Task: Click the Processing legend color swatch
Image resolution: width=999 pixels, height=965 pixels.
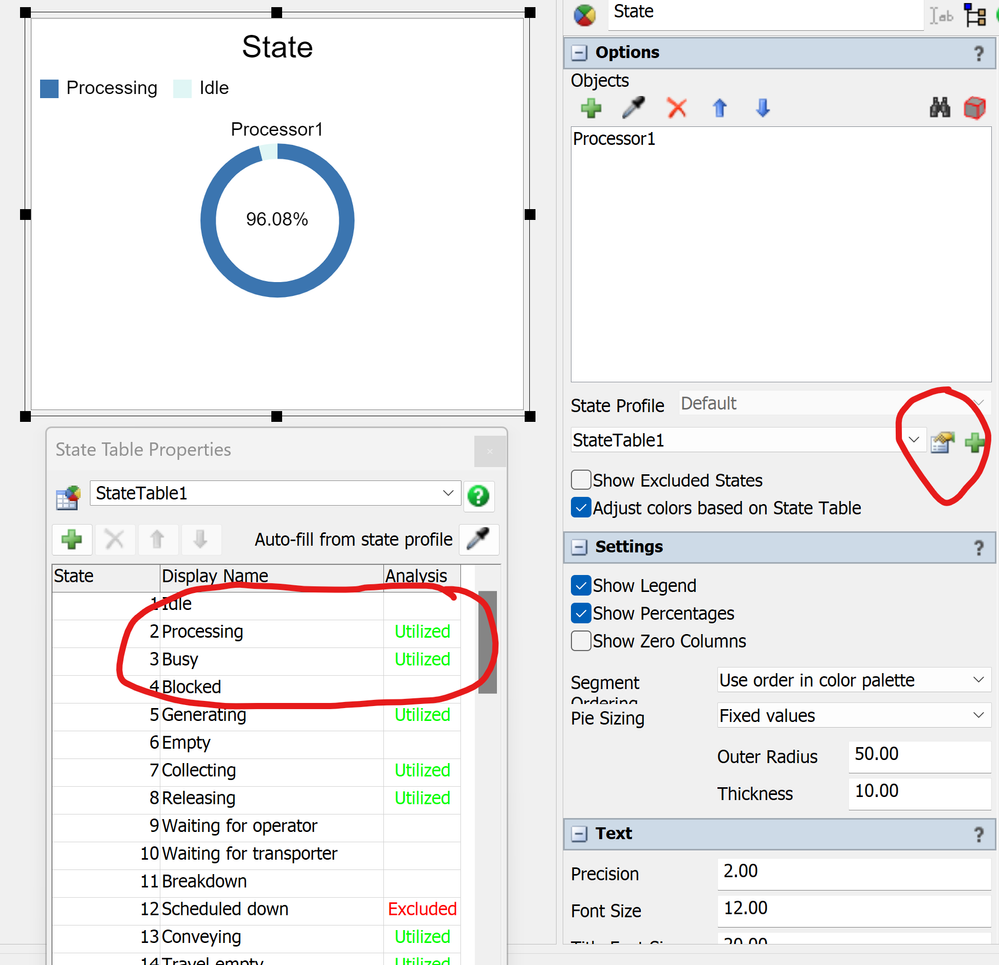Action: pyautogui.click(x=49, y=89)
